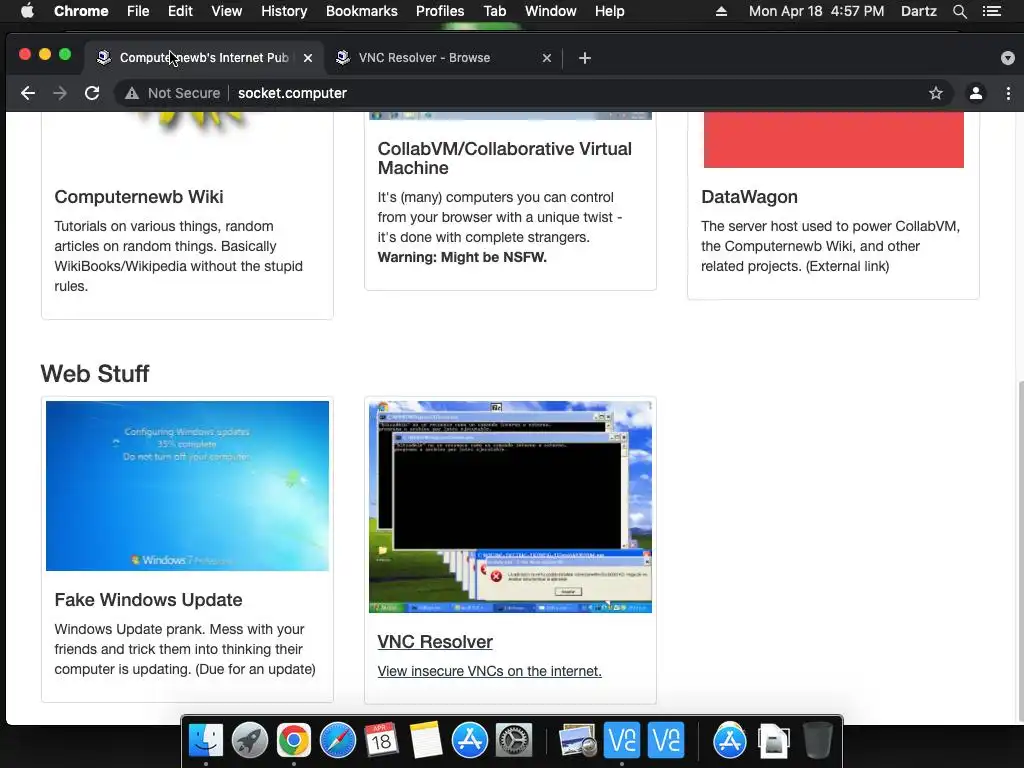
Task: Open the App Store icon beside Notes
Action: pos(470,741)
